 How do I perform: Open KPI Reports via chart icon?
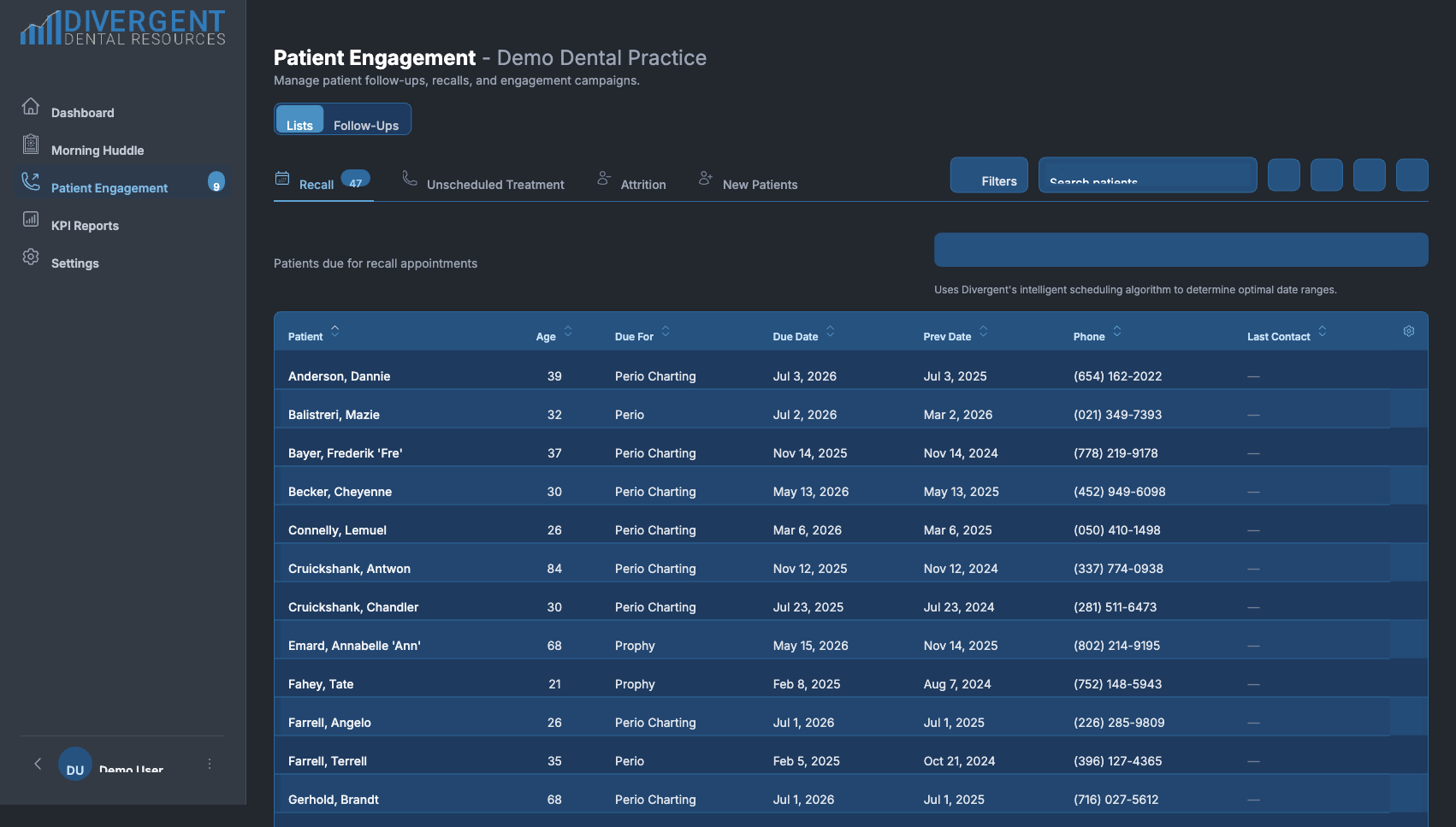[x=31, y=219]
